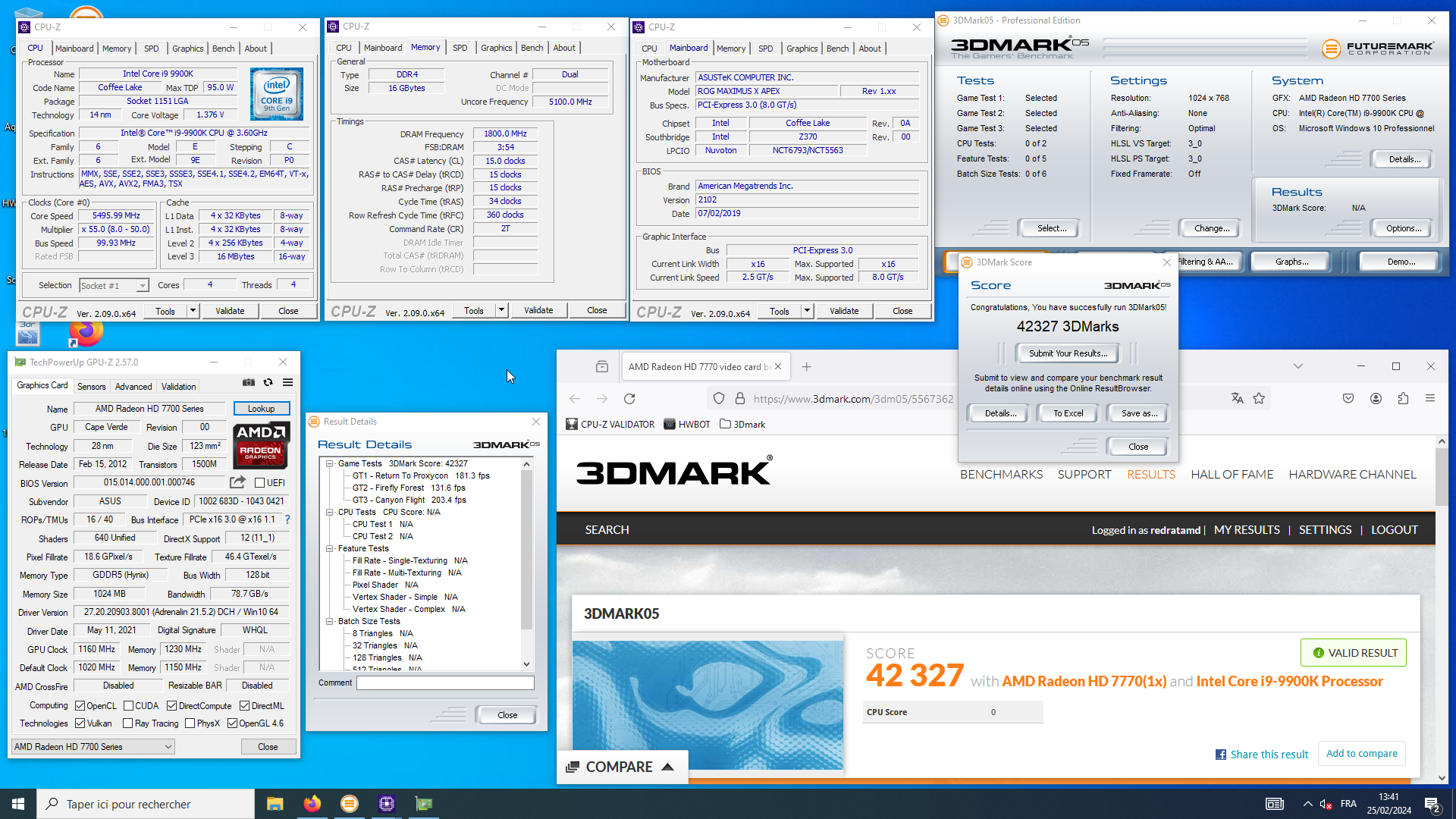Open the GPU-Z hamburger menu
Viewport: 1456px width, 819px height.
coord(288,382)
